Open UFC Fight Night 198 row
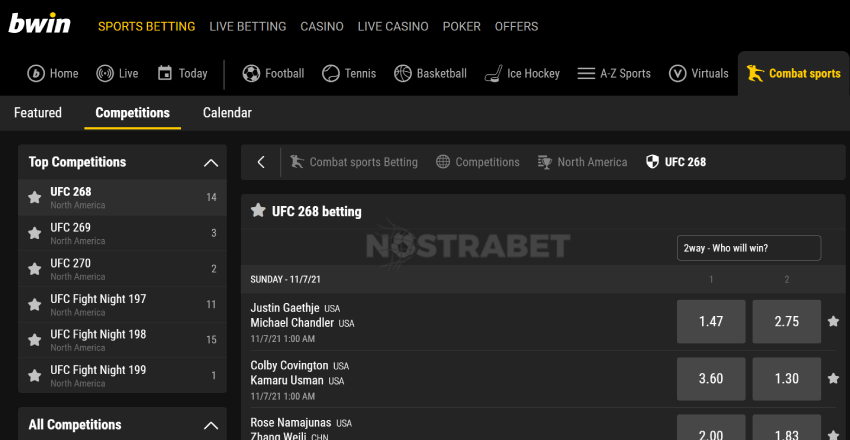This screenshot has width=850, height=440. click(x=123, y=340)
